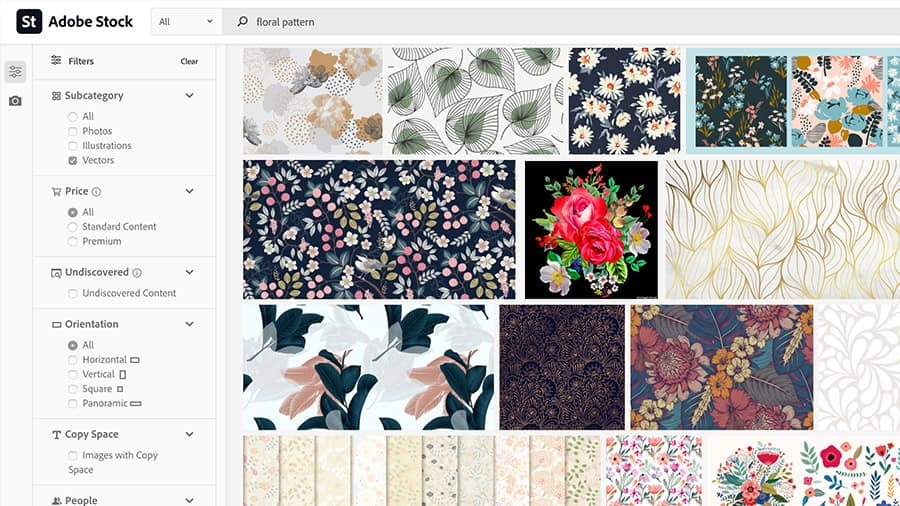The width and height of the screenshot is (900, 506).
Task: Select Standard Content price option
Action: click(72, 227)
